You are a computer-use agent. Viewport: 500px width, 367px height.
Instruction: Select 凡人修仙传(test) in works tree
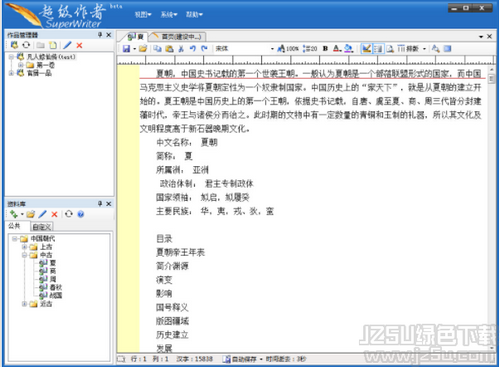click(x=51, y=57)
